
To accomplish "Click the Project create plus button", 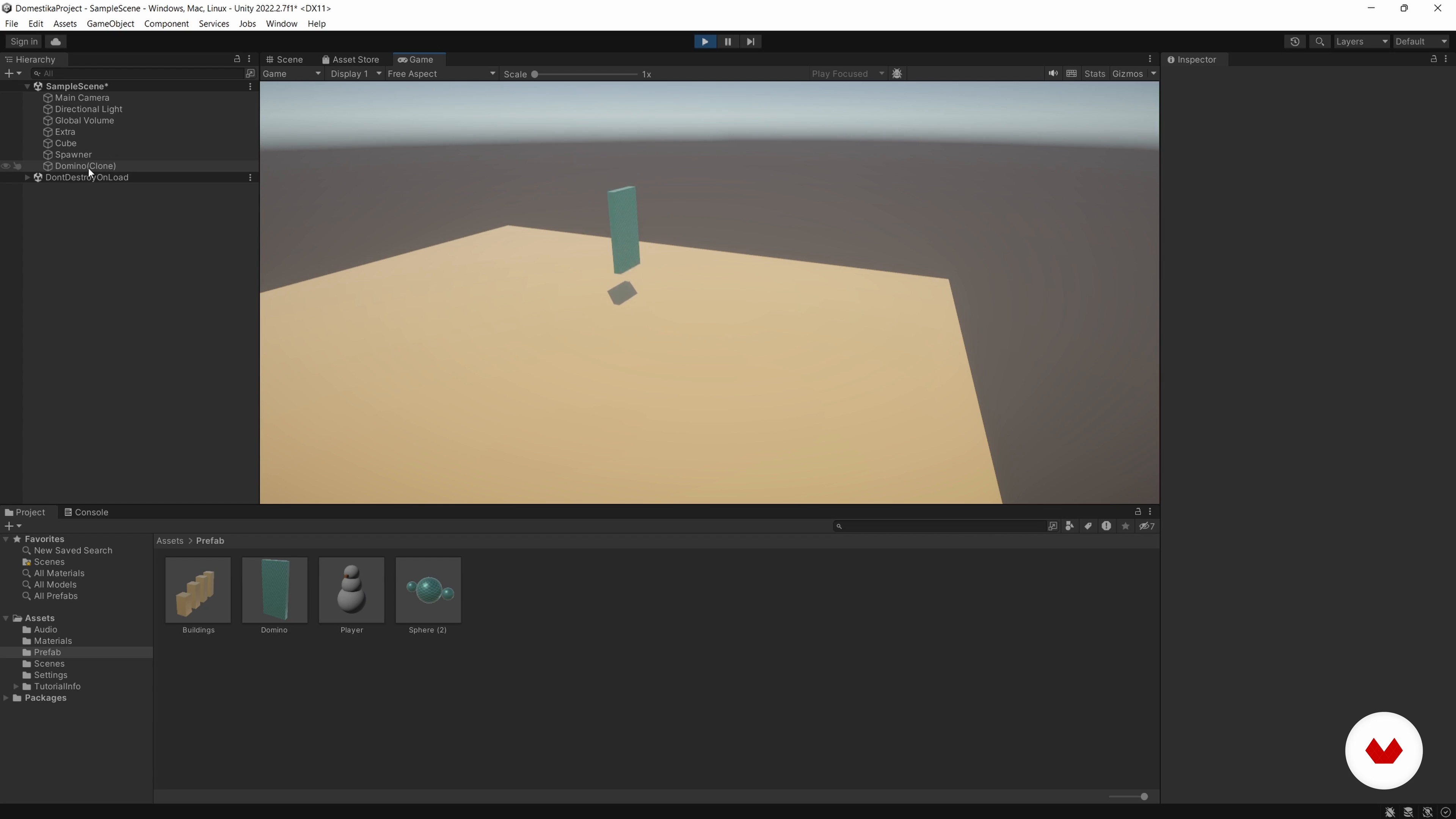I will [13, 526].
